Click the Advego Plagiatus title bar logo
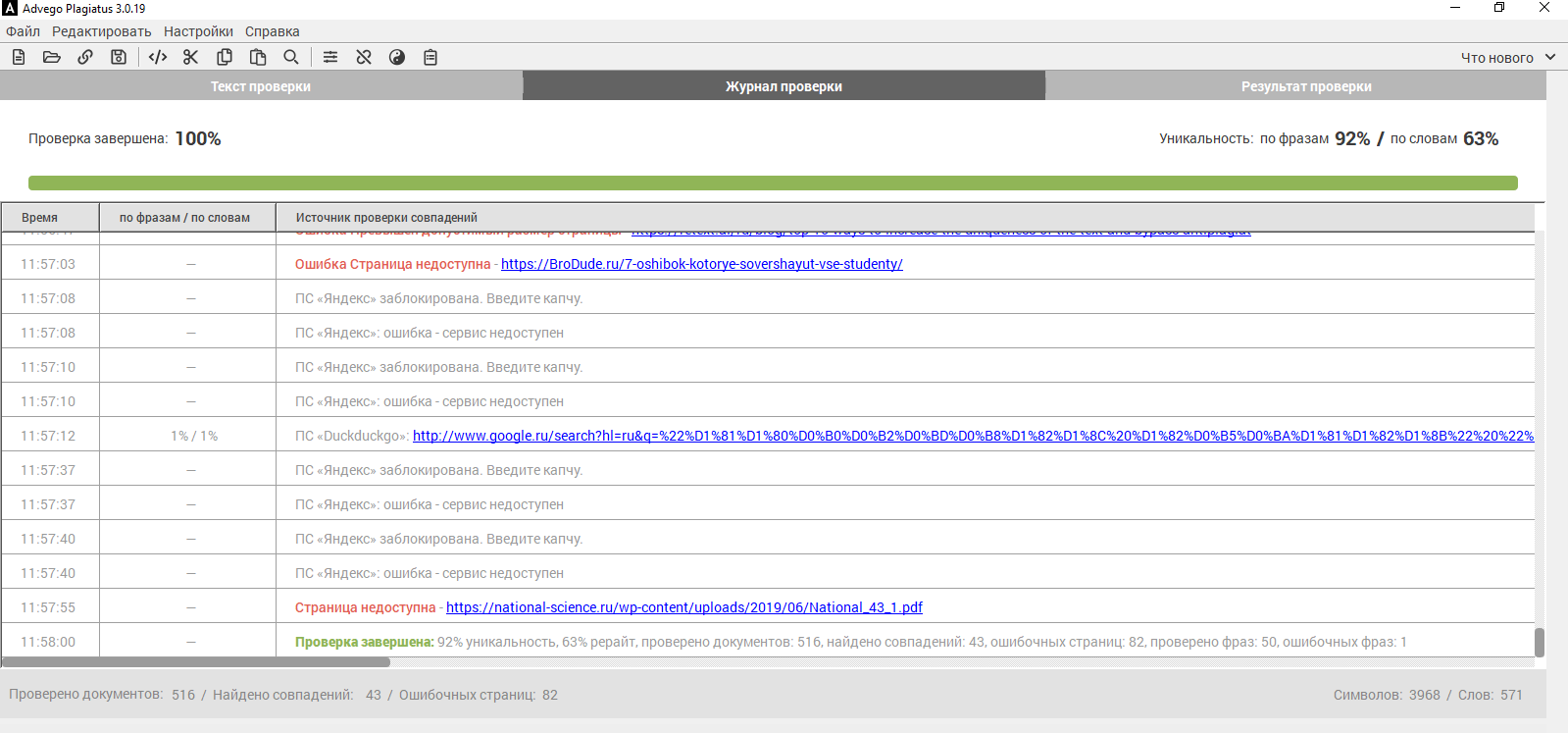The image size is (1568, 733). [x=10, y=8]
